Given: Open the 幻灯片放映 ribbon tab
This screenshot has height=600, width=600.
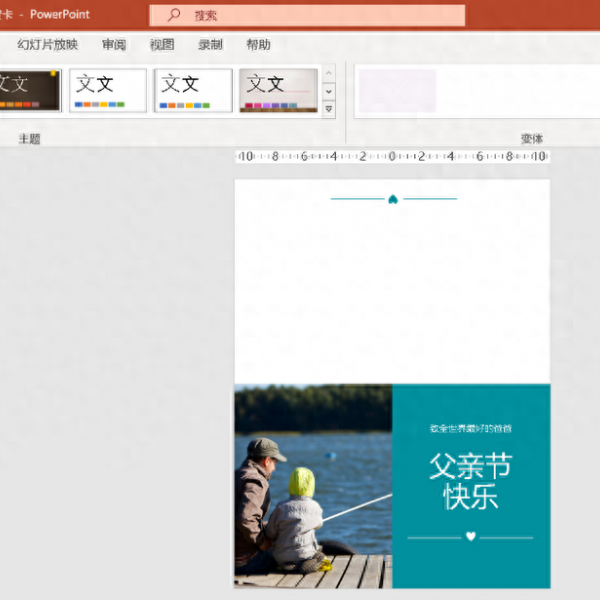Looking at the screenshot, I should 47,45.
